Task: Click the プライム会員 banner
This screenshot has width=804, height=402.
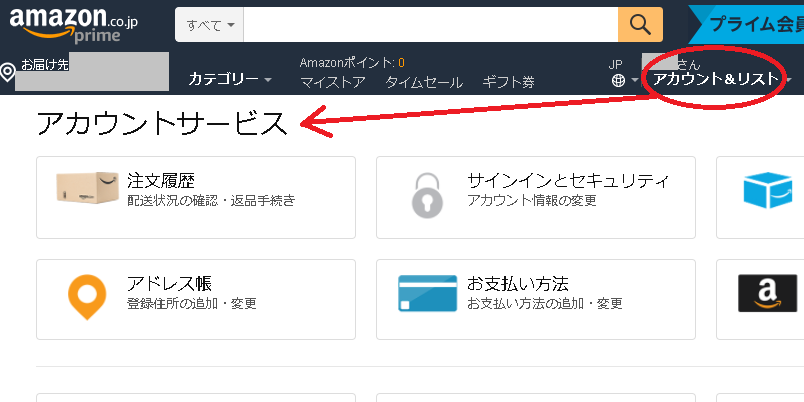Action: [x=748, y=25]
